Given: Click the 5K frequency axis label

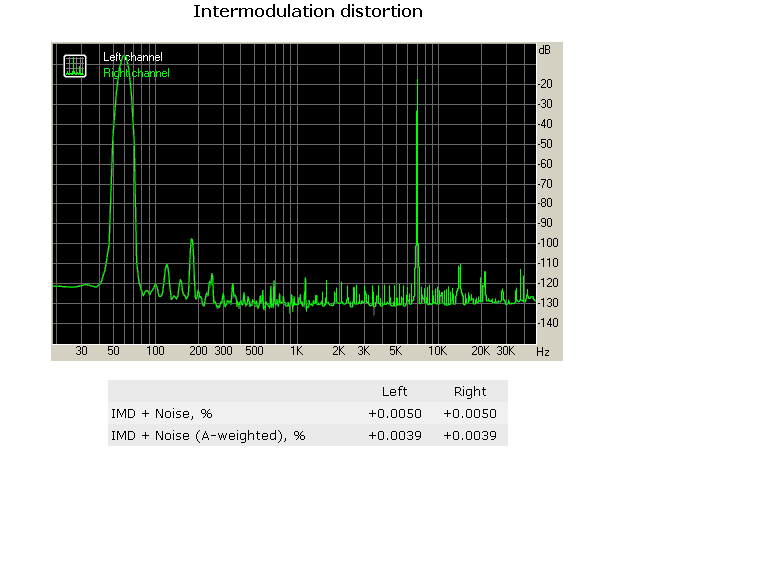Looking at the screenshot, I should pos(395,351).
